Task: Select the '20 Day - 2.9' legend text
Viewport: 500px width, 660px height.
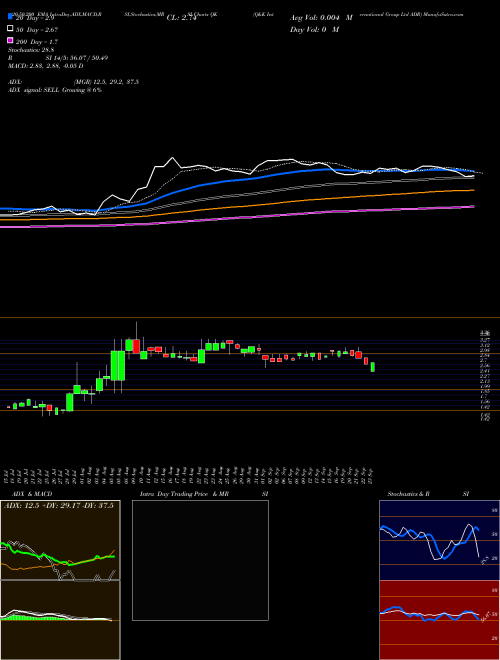Action: [x=35, y=18]
